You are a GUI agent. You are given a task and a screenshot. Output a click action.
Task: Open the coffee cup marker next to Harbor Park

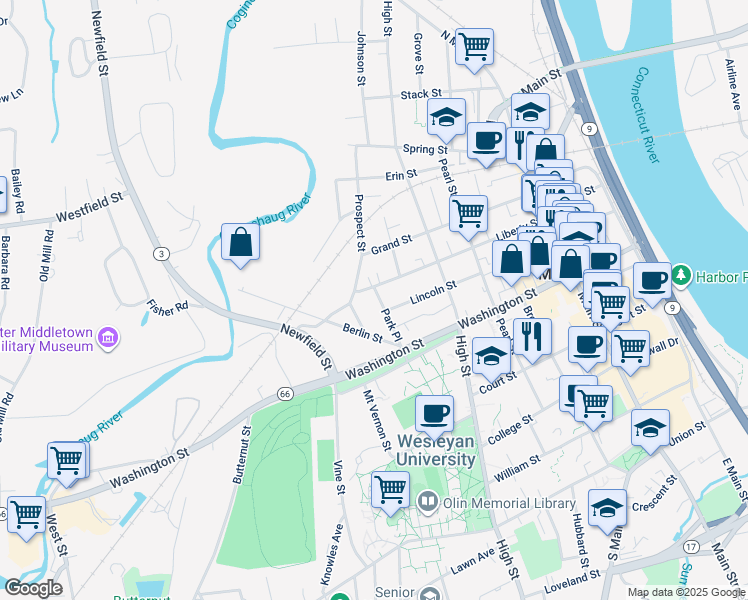pyautogui.click(x=652, y=282)
